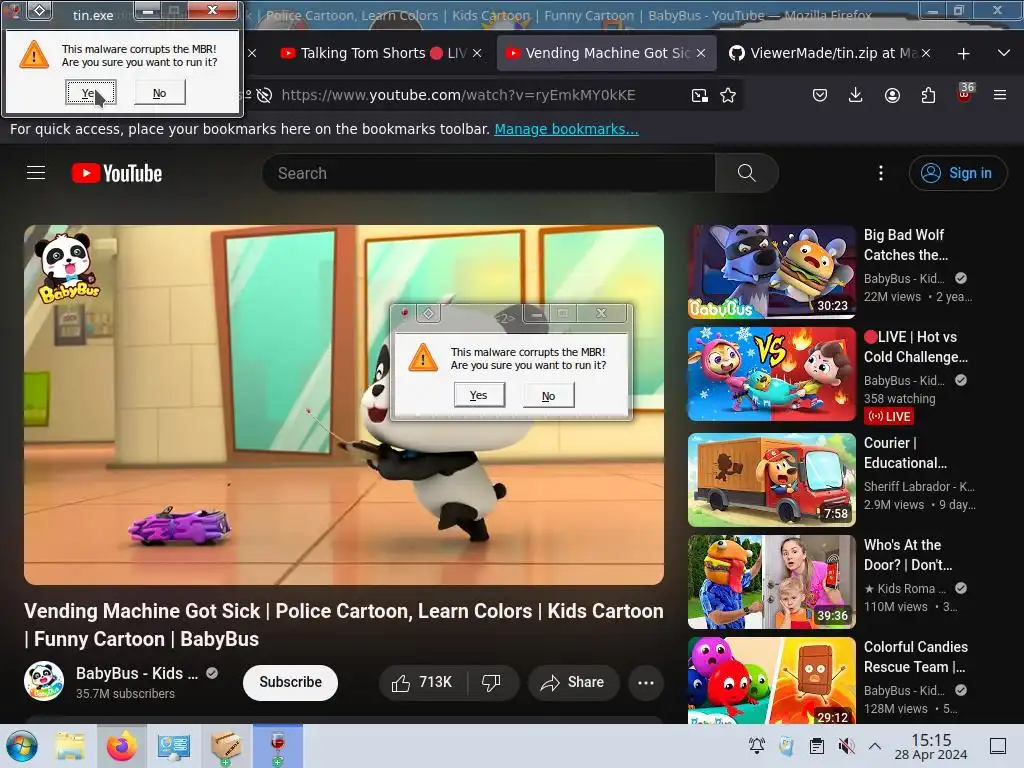Switch to the Vending Machine Got Sick tab
Screen dimensions: 1024x768
[x=607, y=53]
